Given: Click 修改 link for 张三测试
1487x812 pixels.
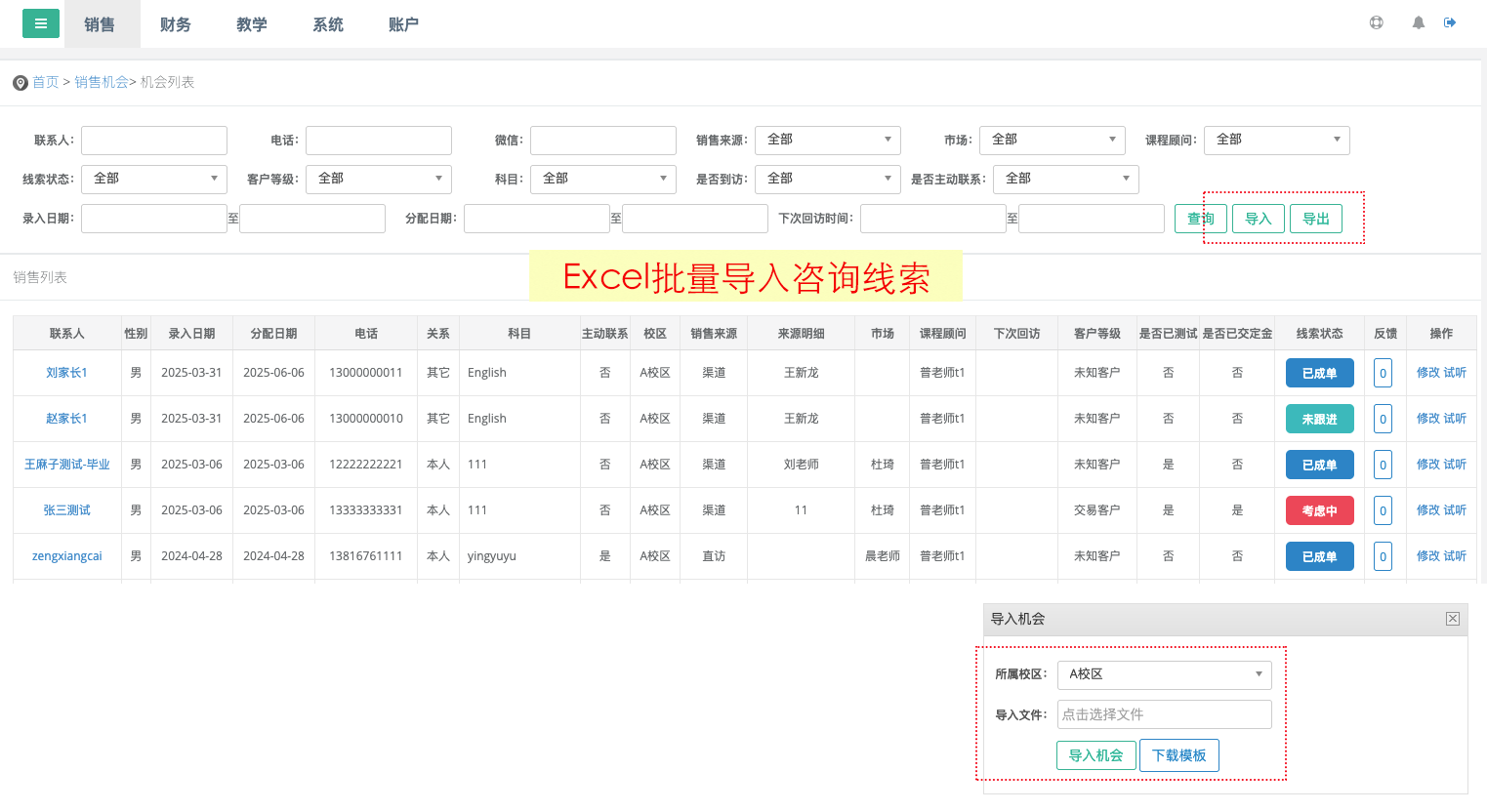Looking at the screenshot, I should (1428, 510).
